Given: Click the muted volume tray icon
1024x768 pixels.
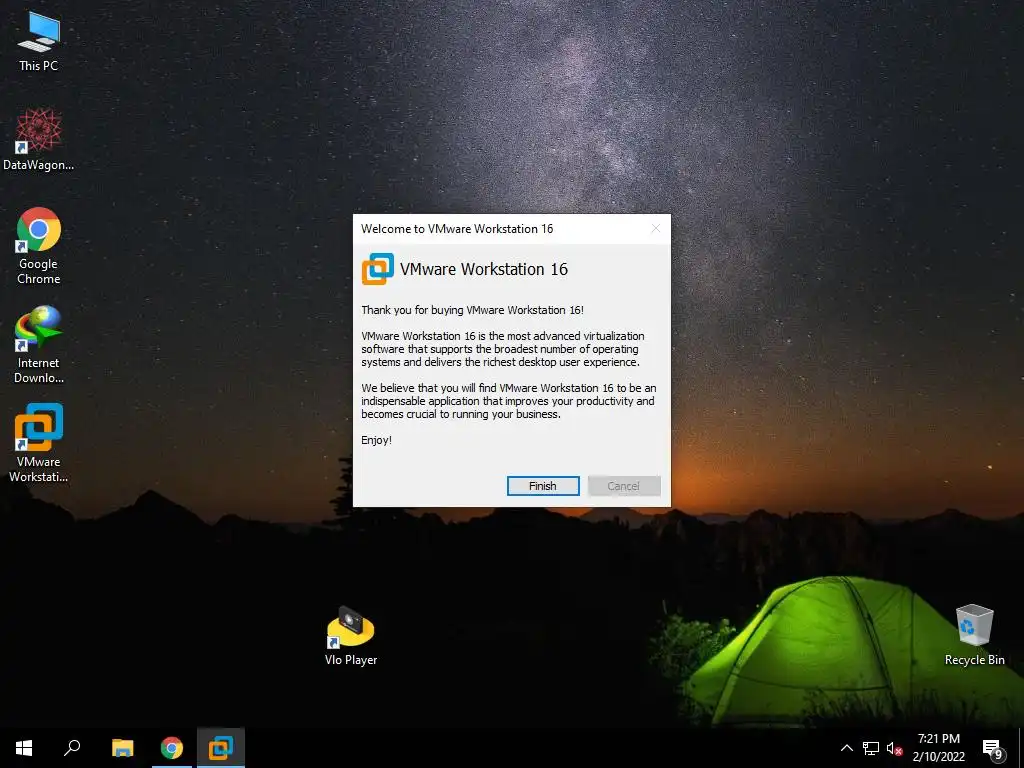Looking at the screenshot, I should [894, 748].
